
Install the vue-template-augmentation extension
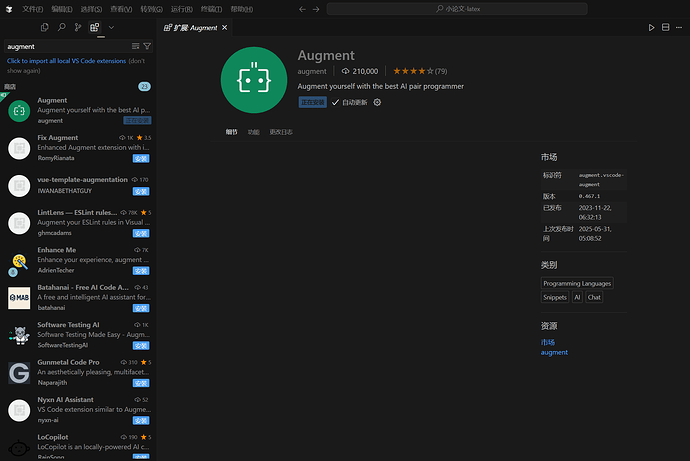(x=141, y=191)
